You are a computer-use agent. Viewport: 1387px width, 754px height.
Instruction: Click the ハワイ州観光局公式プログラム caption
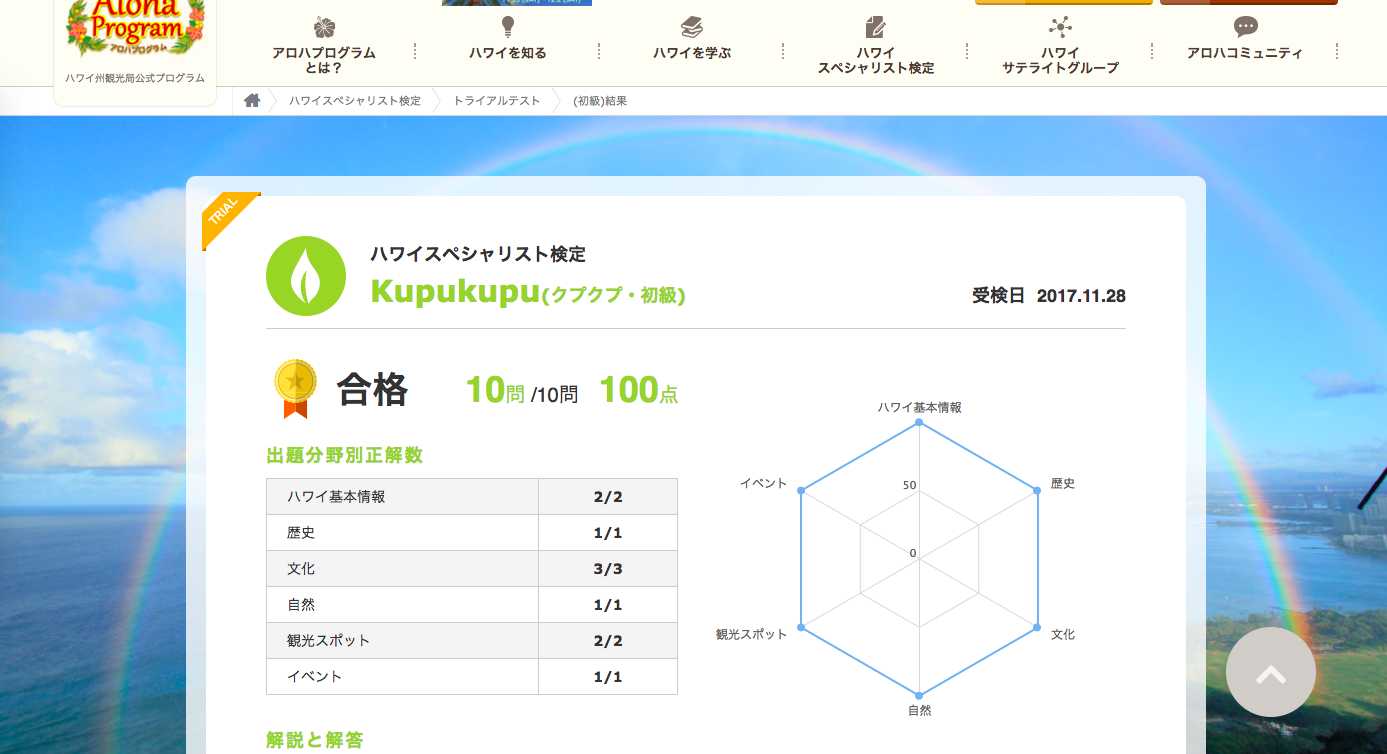point(135,78)
